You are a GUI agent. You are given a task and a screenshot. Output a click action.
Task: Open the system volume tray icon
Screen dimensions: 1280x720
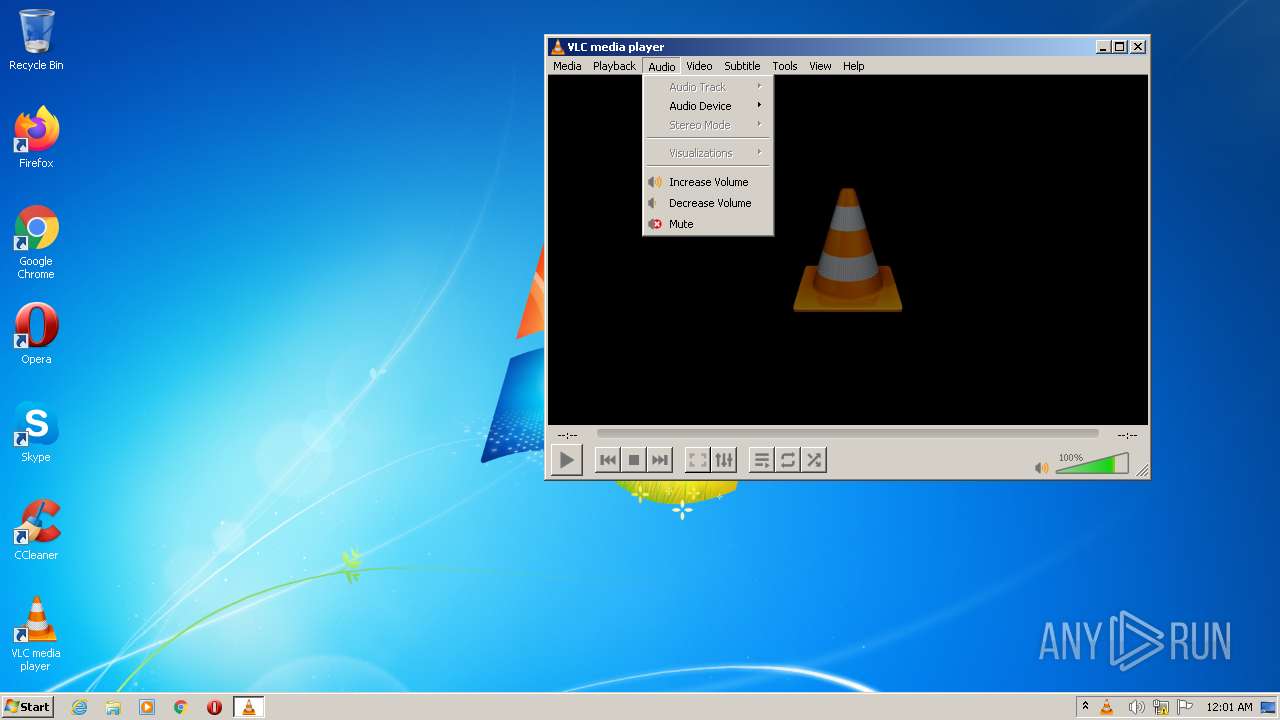point(1136,707)
